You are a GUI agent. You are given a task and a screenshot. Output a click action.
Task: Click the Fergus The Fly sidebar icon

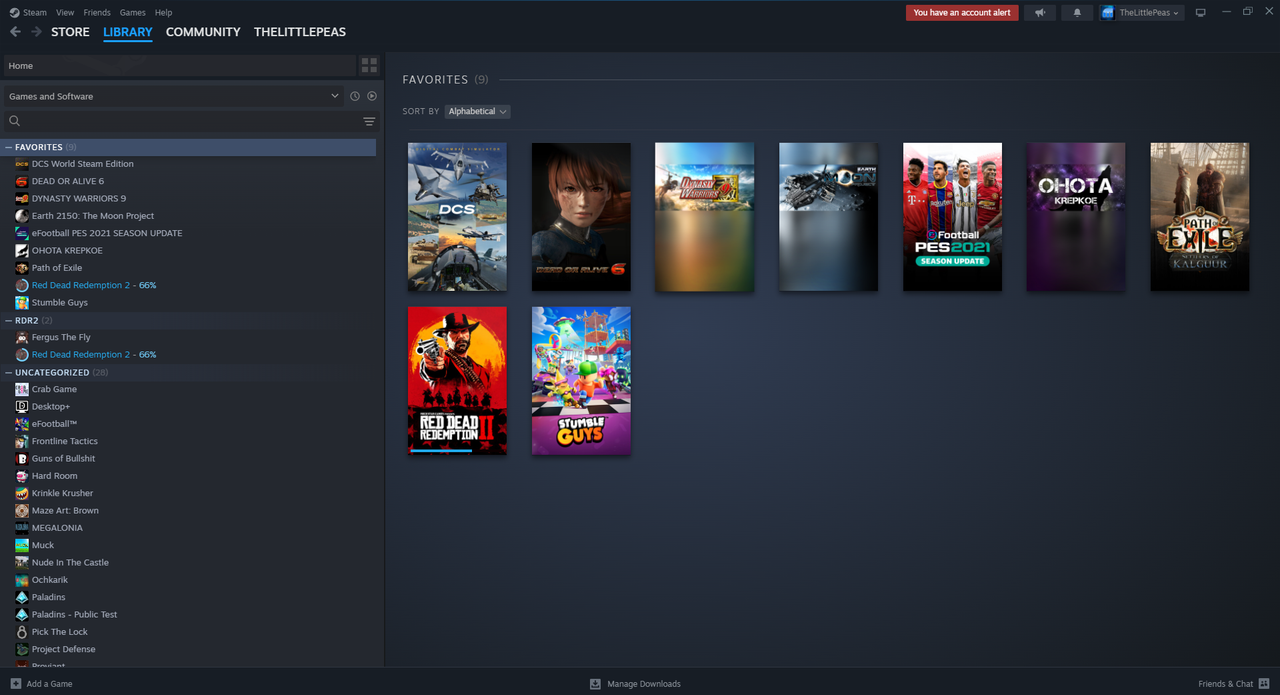point(22,337)
